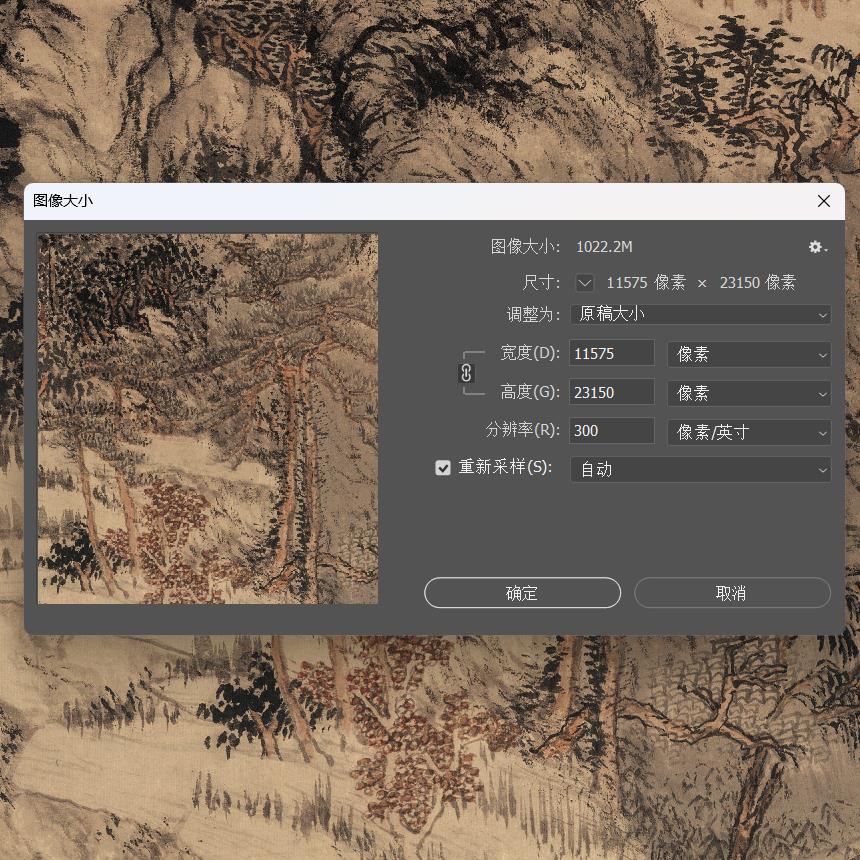Click the 图像大小 dialog title bar text

[x=63, y=201]
